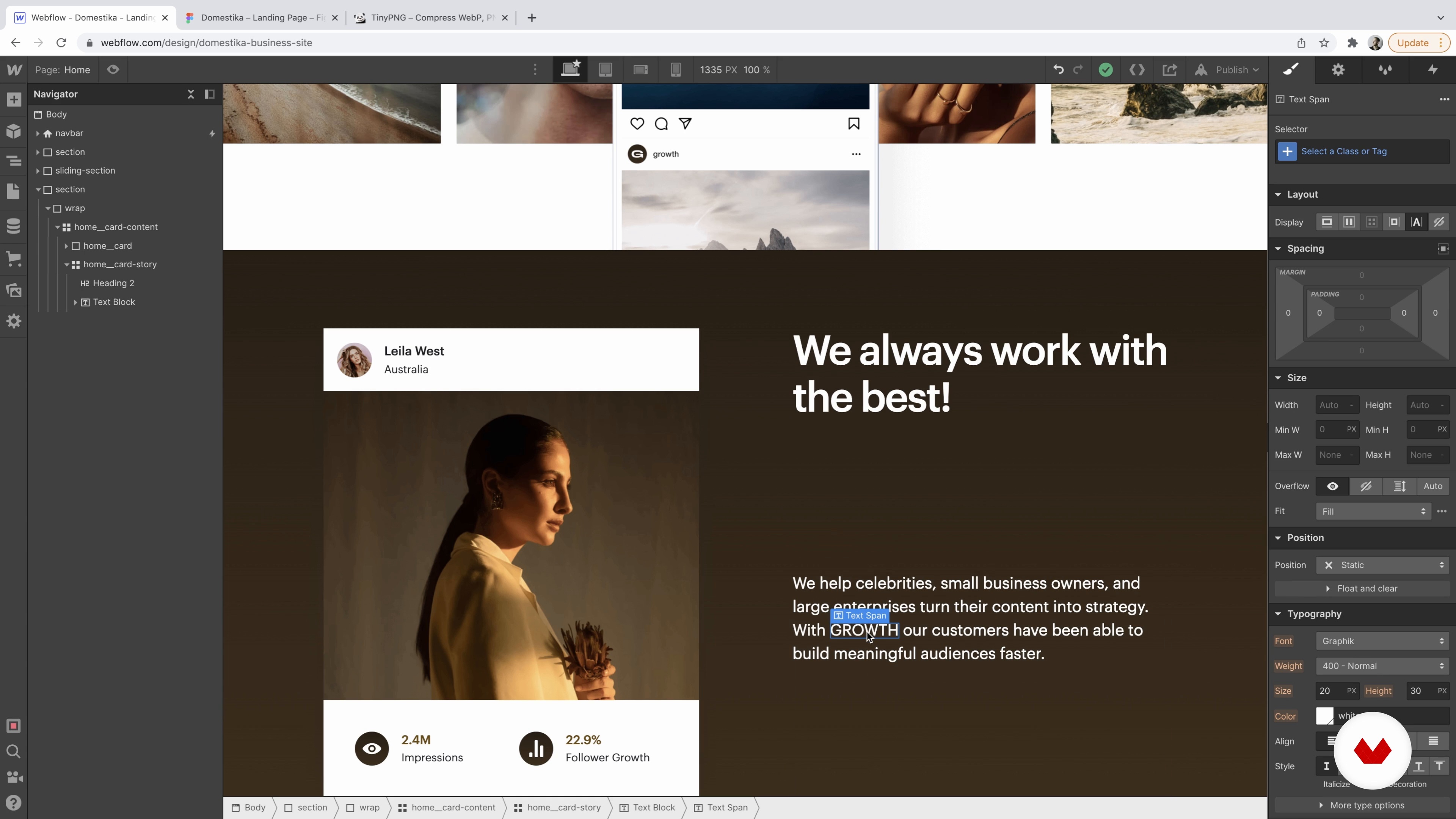1456x819 pixels.
Task: Set overflow to hidden
Action: coord(1365,486)
